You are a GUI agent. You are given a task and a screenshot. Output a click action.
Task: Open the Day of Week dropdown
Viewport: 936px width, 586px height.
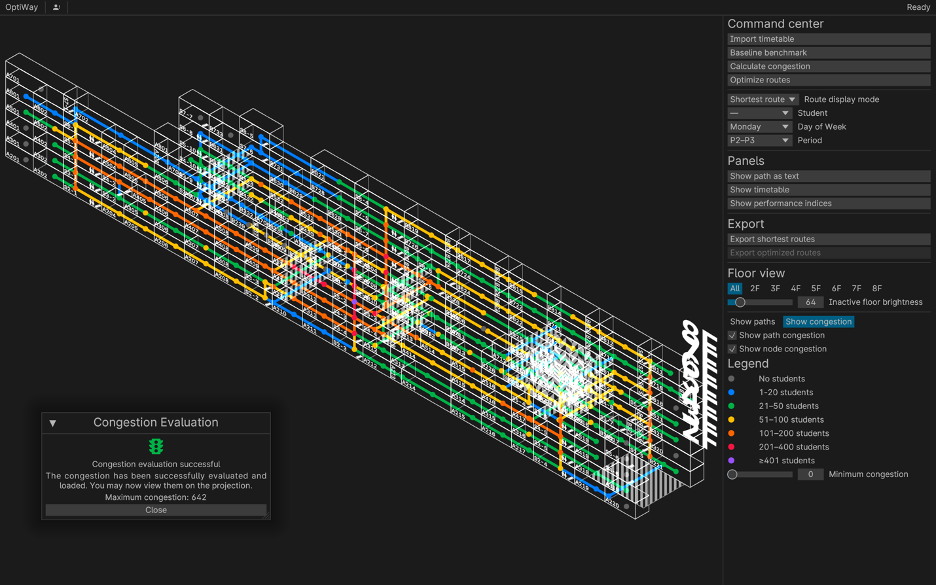coord(759,127)
